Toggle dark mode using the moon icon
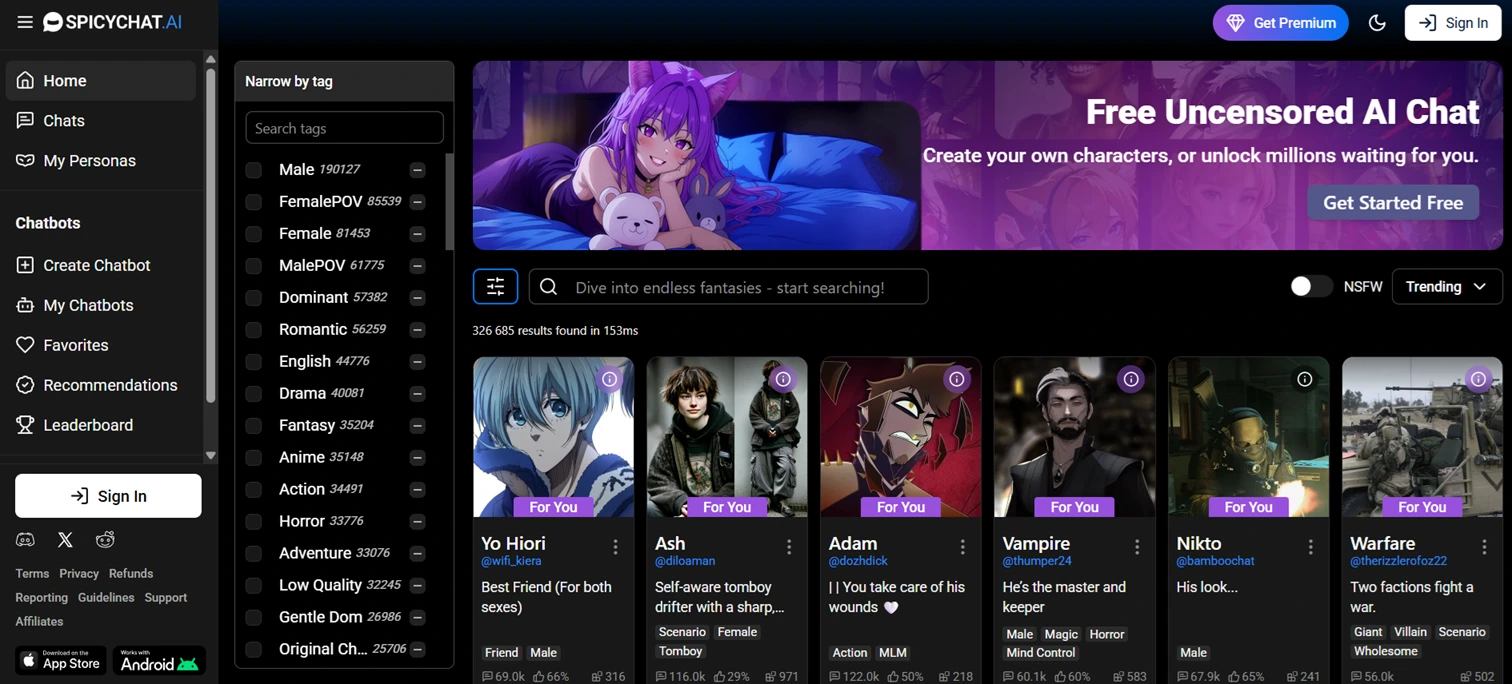The width and height of the screenshot is (1512, 684). (x=1377, y=22)
